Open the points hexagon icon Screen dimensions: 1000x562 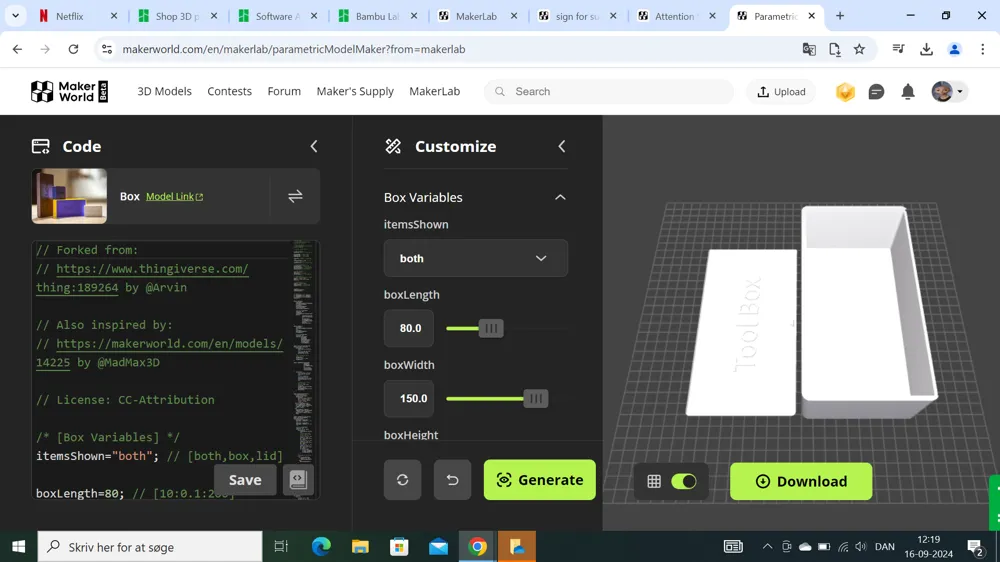click(x=845, y=92)
